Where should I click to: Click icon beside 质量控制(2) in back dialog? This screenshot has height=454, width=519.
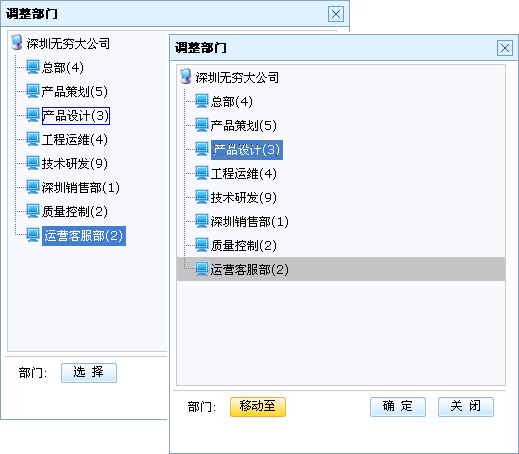click(33, 211)
